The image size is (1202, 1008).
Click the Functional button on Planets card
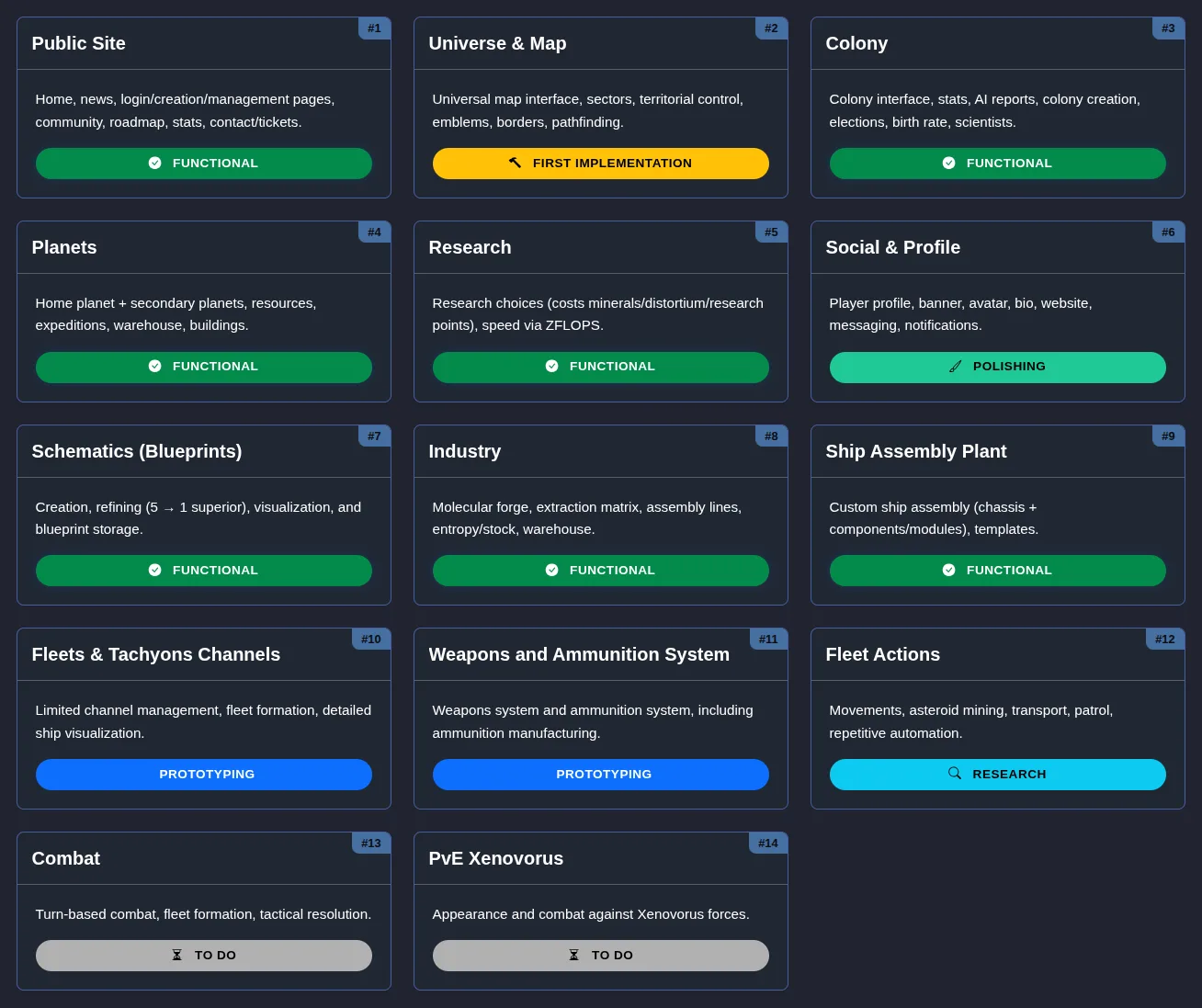(x=204, y=368)
